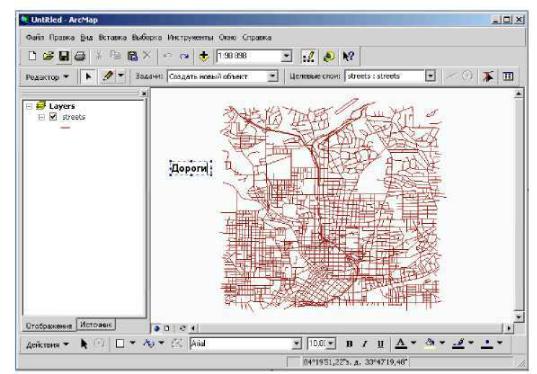Click the New Map File icon

pos(32,56)
